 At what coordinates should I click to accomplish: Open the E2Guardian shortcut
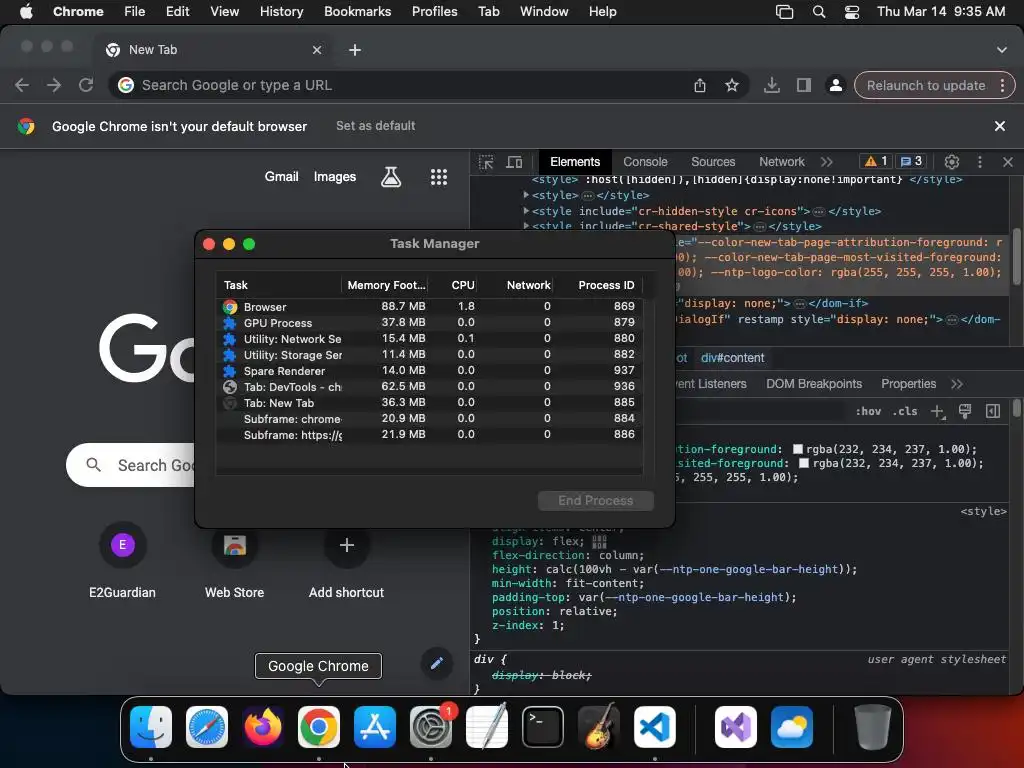click(122, 561)
